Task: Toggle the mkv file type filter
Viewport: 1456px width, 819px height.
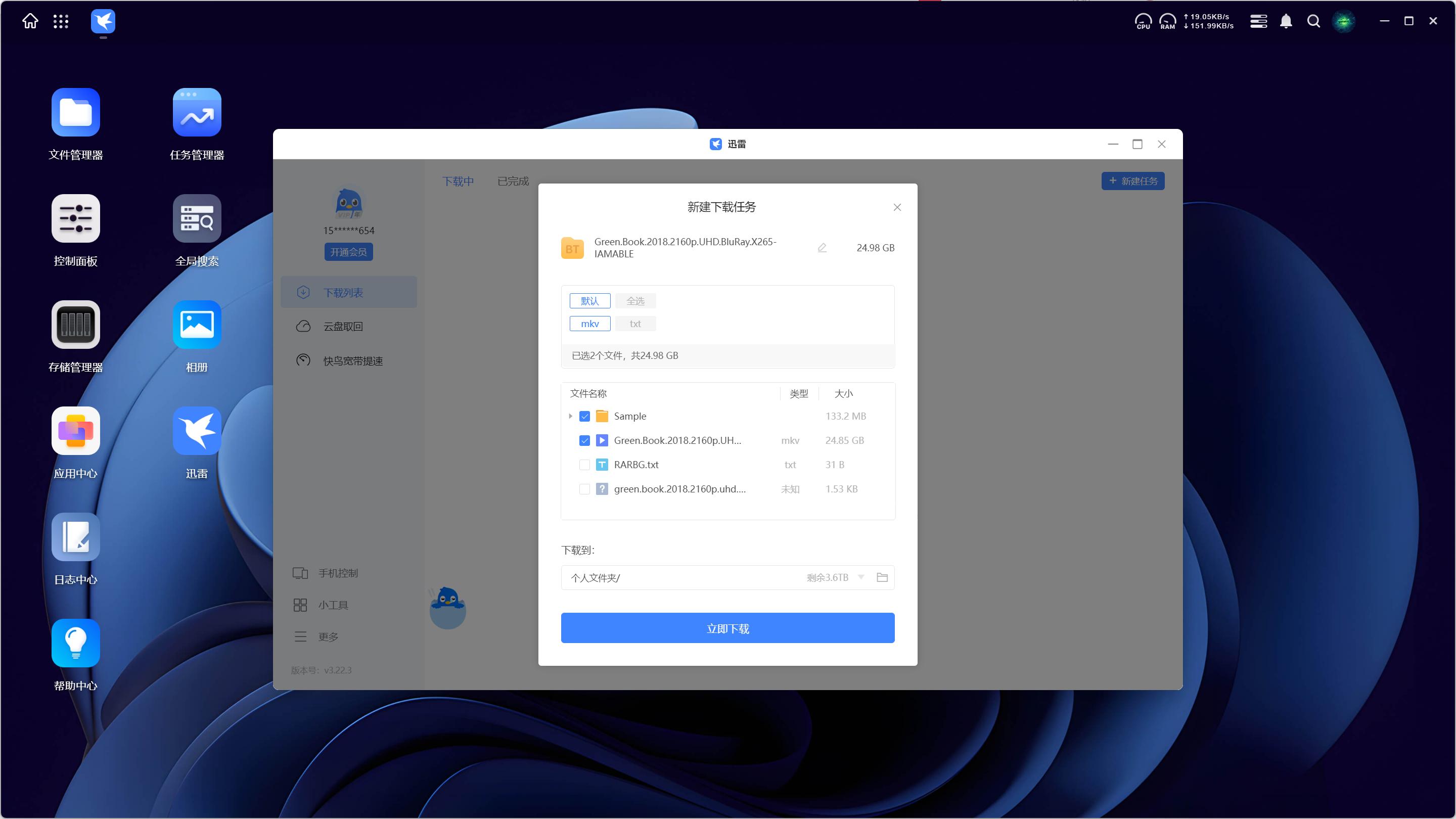Action: point(589,324)
